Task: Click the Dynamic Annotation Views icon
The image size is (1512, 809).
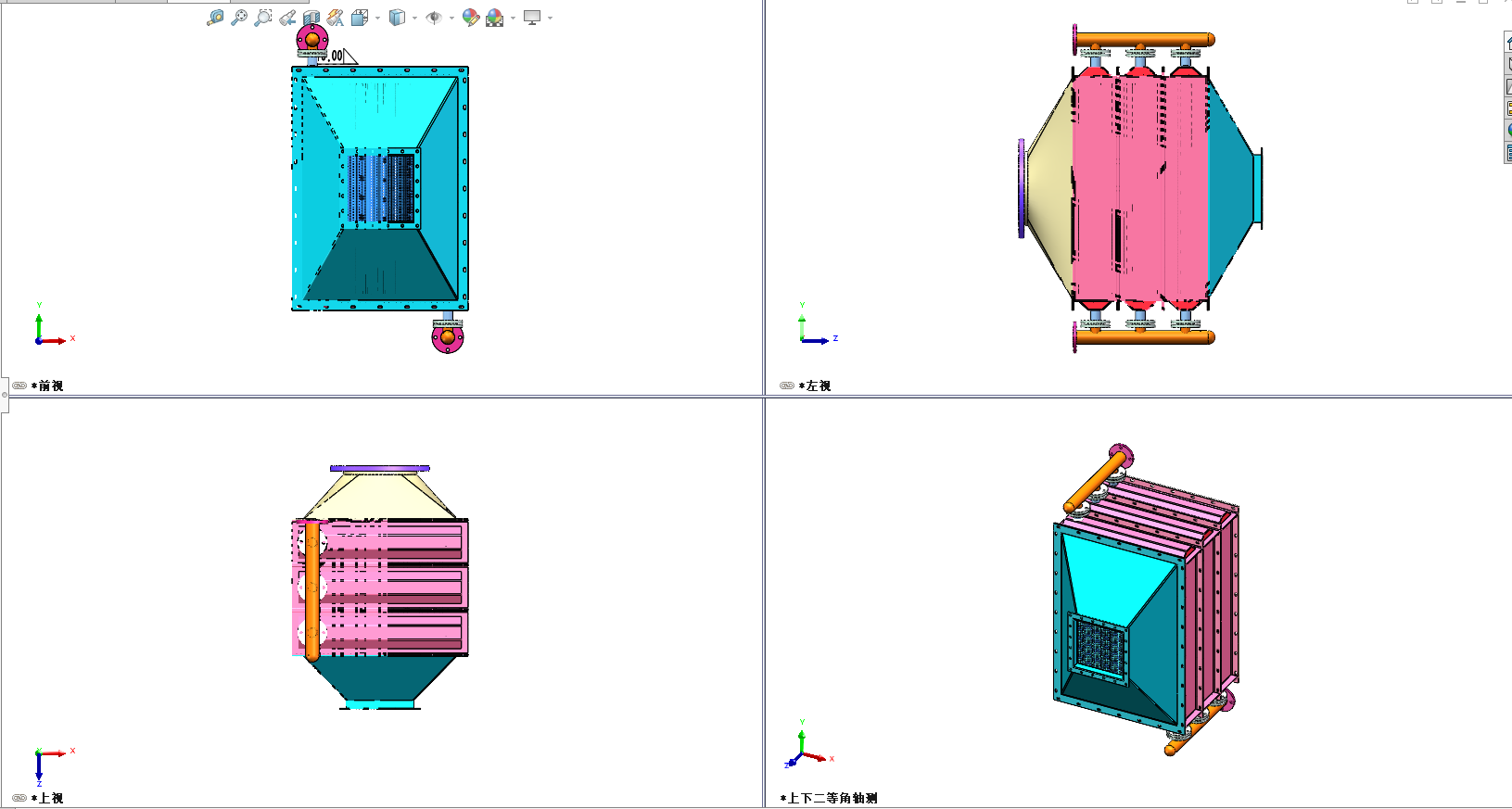Action: click(336, 18)
